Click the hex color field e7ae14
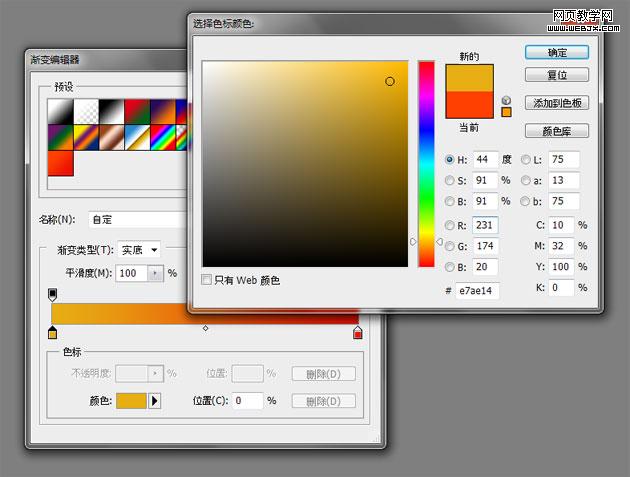The image size is (630, 477). point(477,291)
